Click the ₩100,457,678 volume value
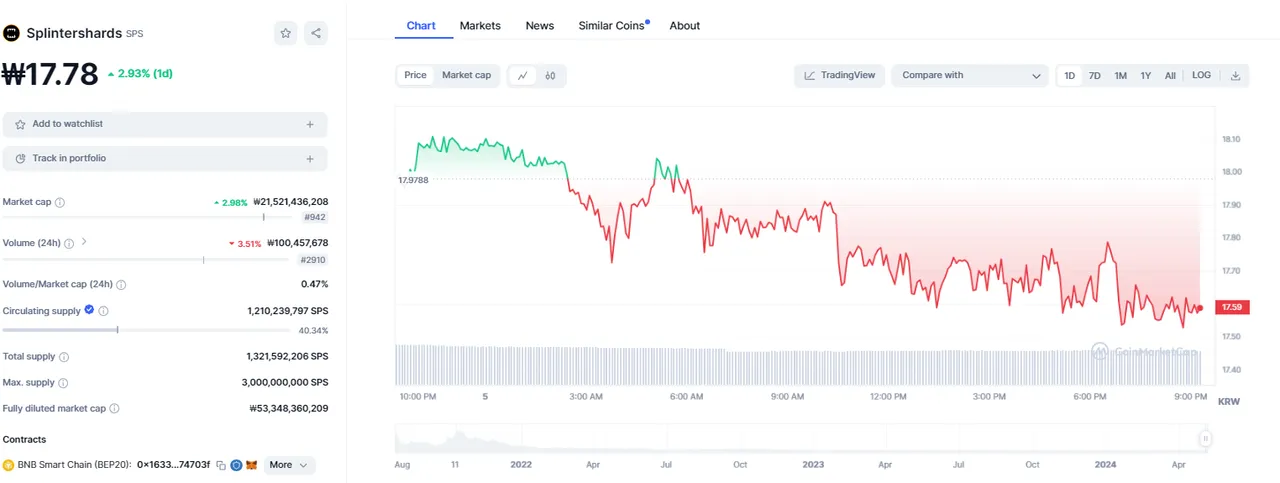 (298, 243)
